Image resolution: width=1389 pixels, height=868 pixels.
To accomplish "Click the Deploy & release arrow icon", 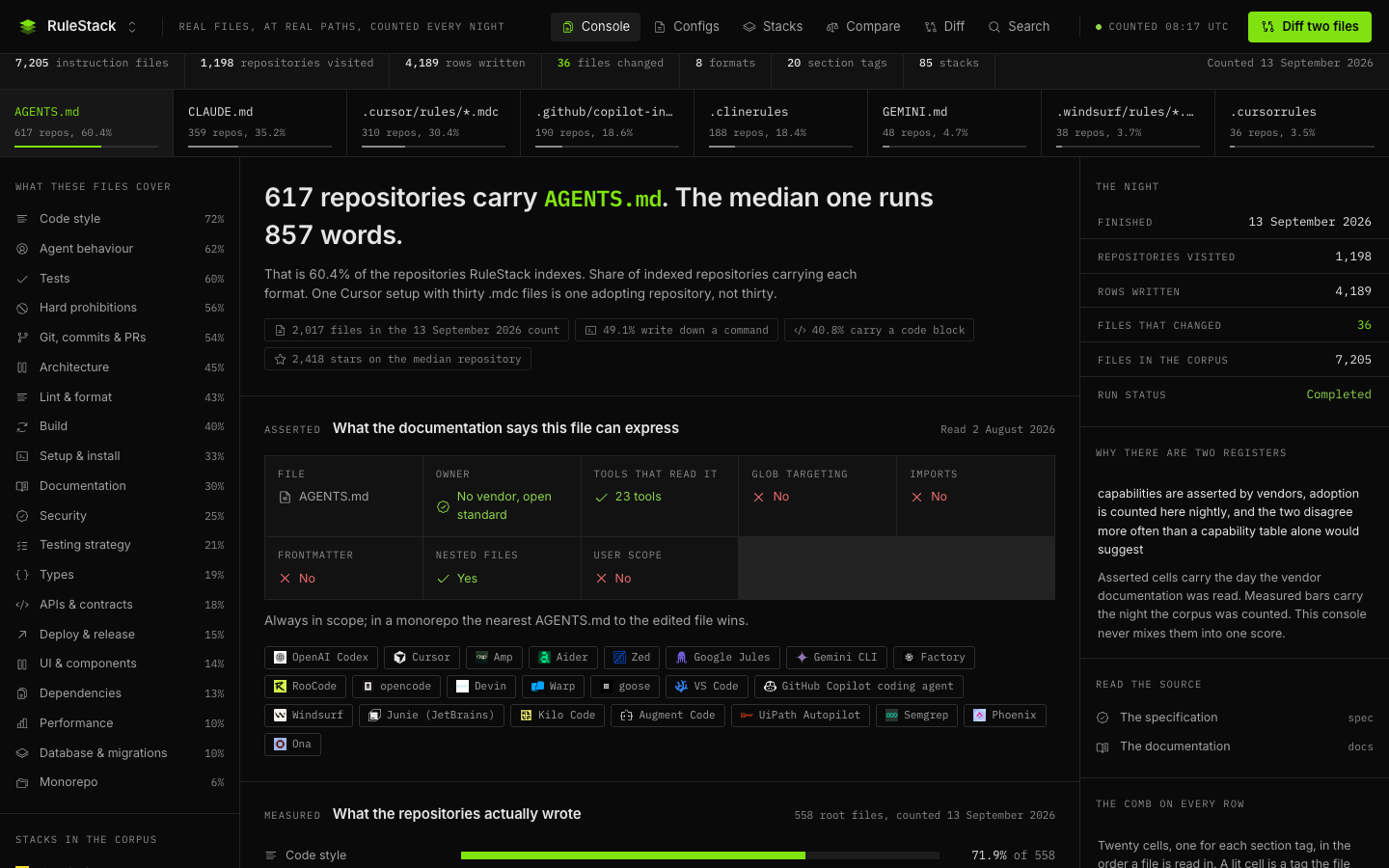I will point(22,635).
